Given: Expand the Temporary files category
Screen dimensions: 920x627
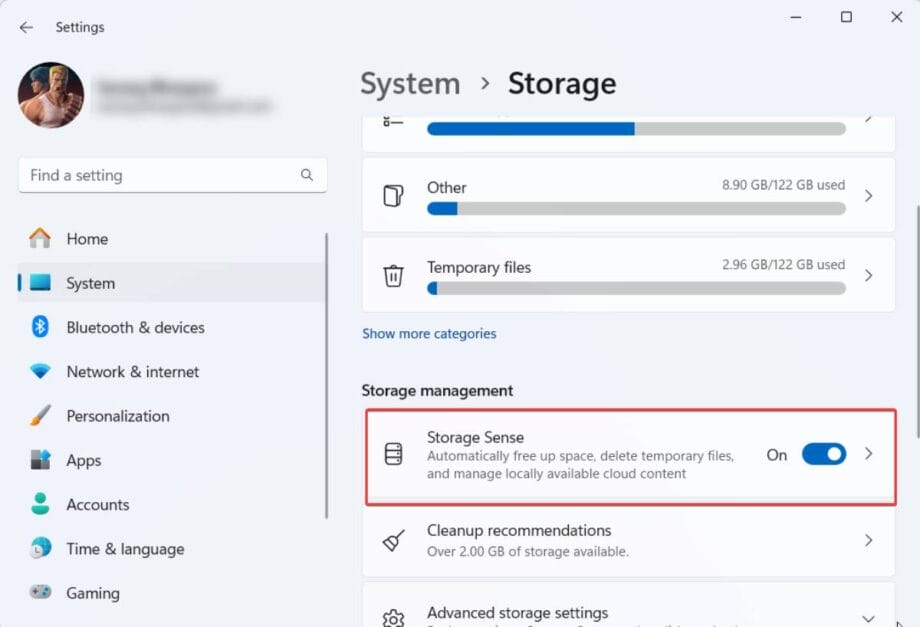Looking at the screenshot, I should point(868,275).
